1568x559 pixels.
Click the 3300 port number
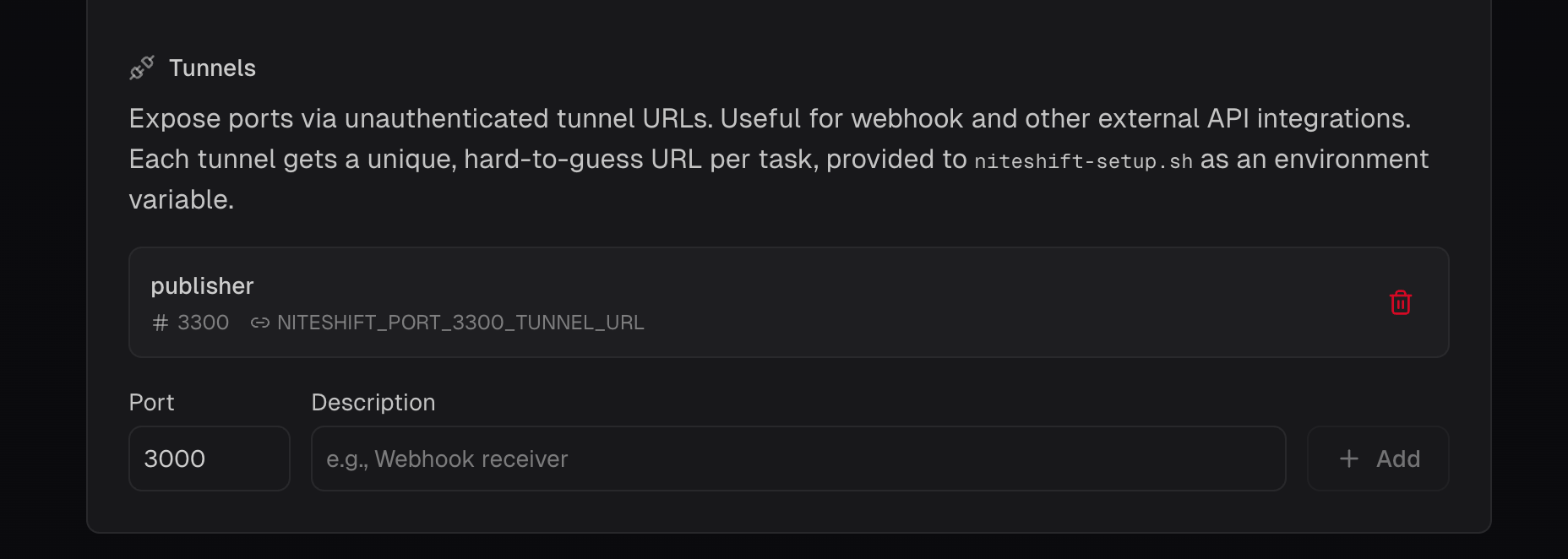tap(203, 323)
